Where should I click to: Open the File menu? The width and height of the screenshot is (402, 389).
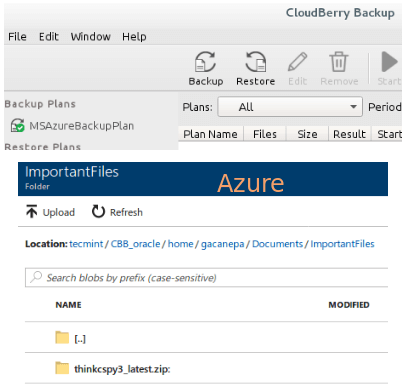(x=17, y=37)
